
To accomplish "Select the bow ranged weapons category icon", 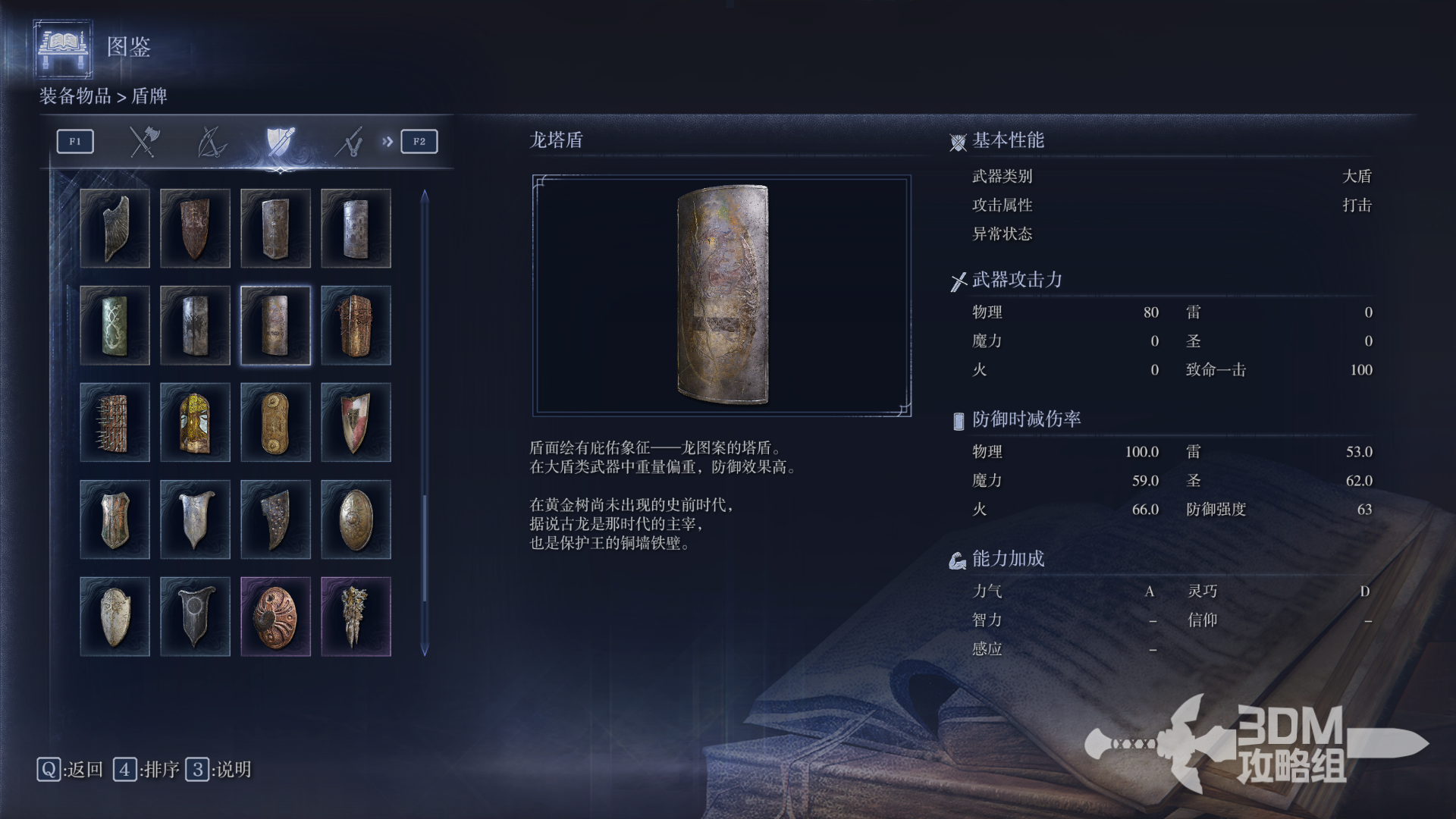I will click(x=212, y=142).
